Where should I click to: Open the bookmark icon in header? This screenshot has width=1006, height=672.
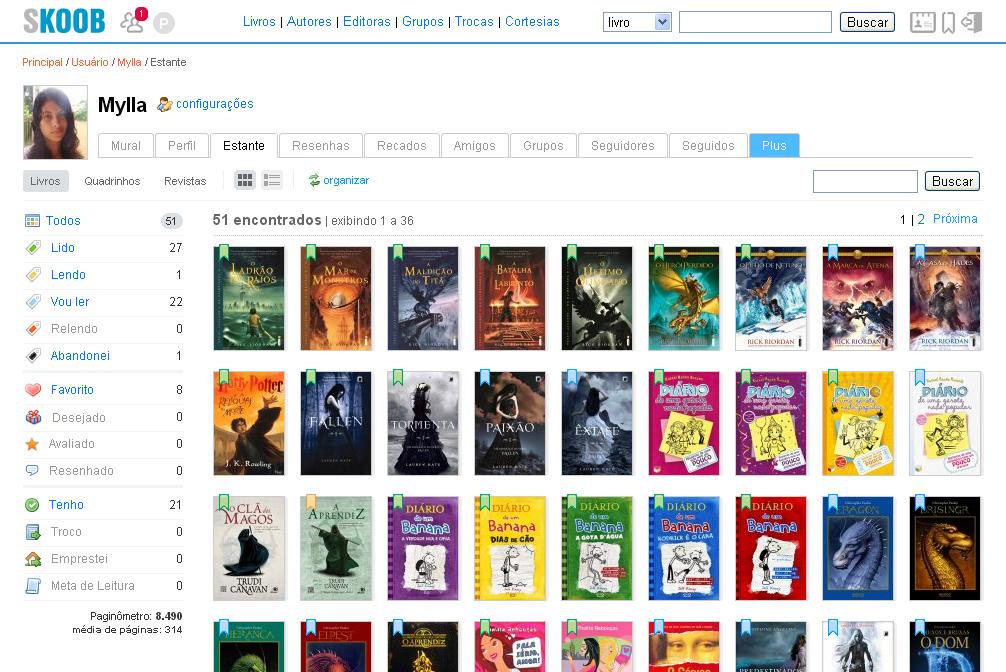pos(948,22)
